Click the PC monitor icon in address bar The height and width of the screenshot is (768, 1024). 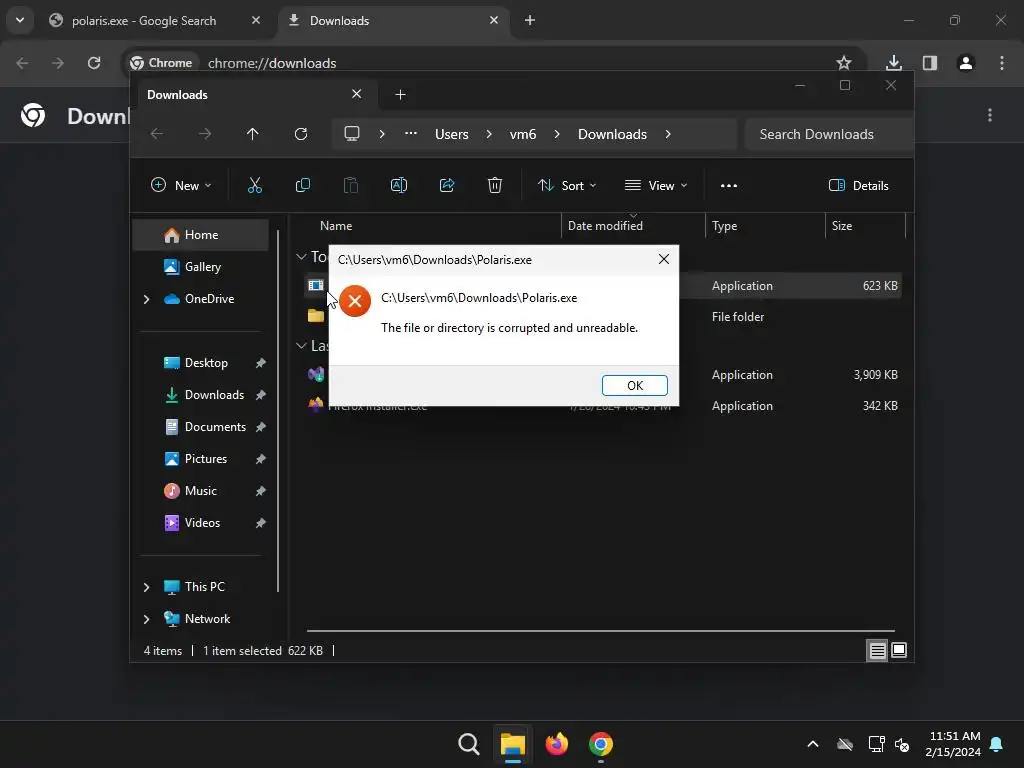pos(352,134)
